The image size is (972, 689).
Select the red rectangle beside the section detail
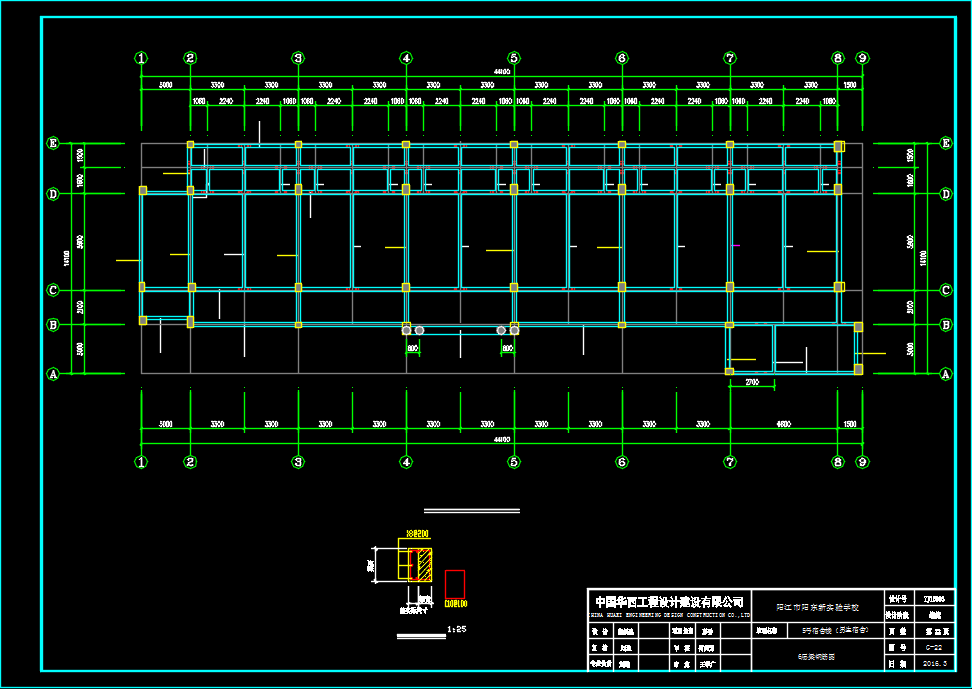(455, 584)
